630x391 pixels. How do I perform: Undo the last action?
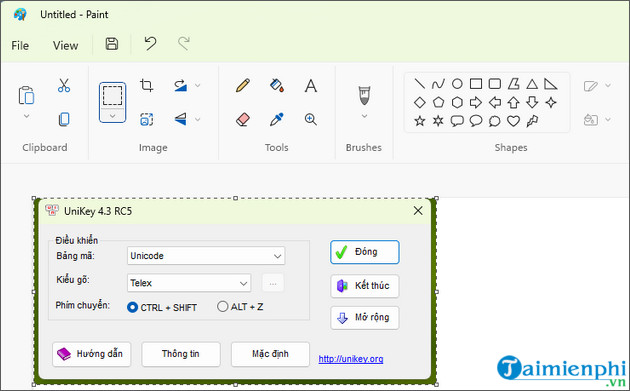[x=150, y=43]
